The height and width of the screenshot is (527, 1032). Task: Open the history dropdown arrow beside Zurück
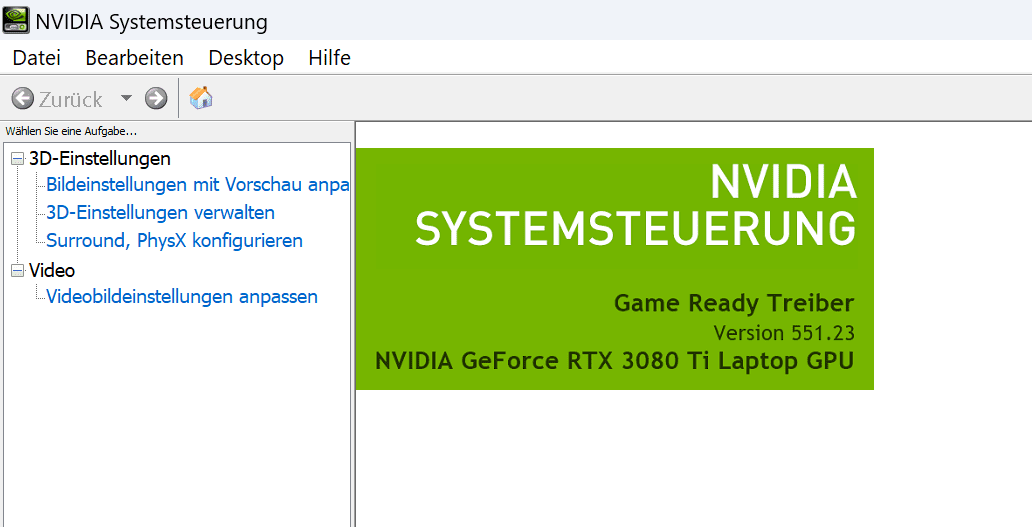tap(126, 99)
